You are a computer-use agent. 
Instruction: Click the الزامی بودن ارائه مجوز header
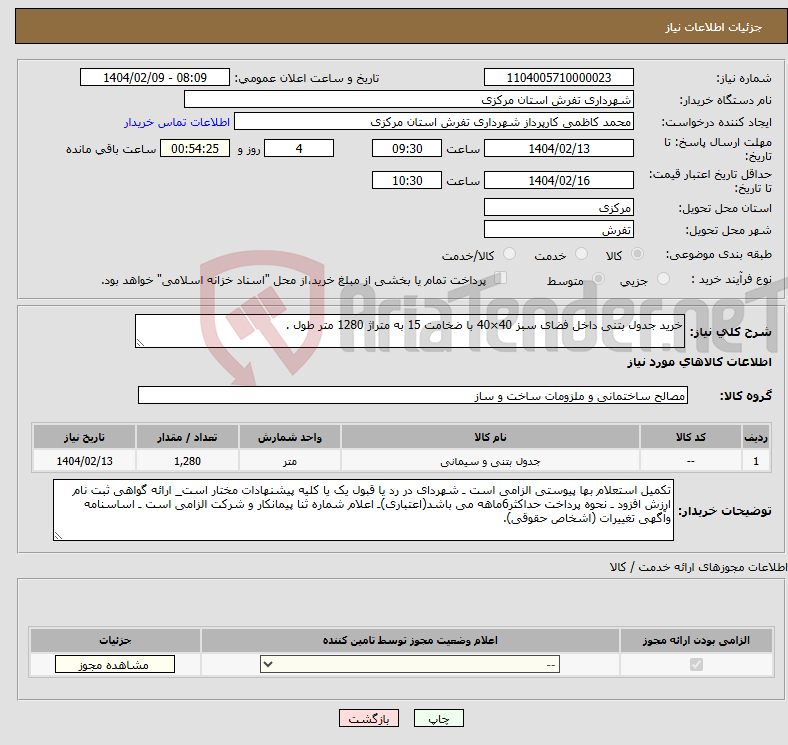click(696, 640)
